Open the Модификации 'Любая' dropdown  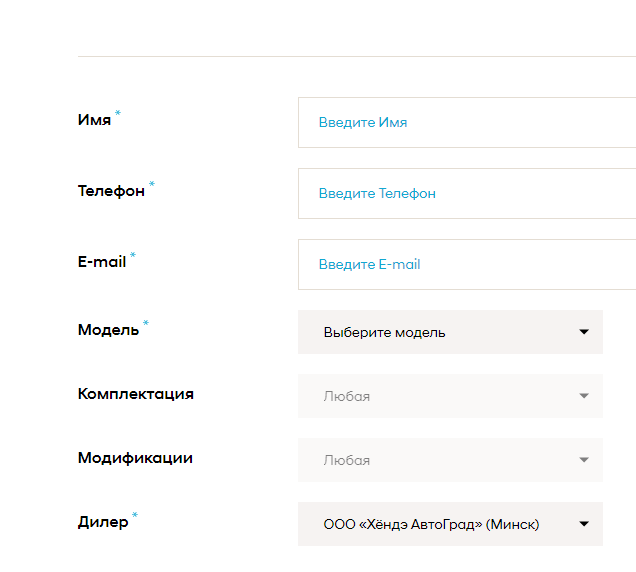pyautogui.click(x=450, y=460)
